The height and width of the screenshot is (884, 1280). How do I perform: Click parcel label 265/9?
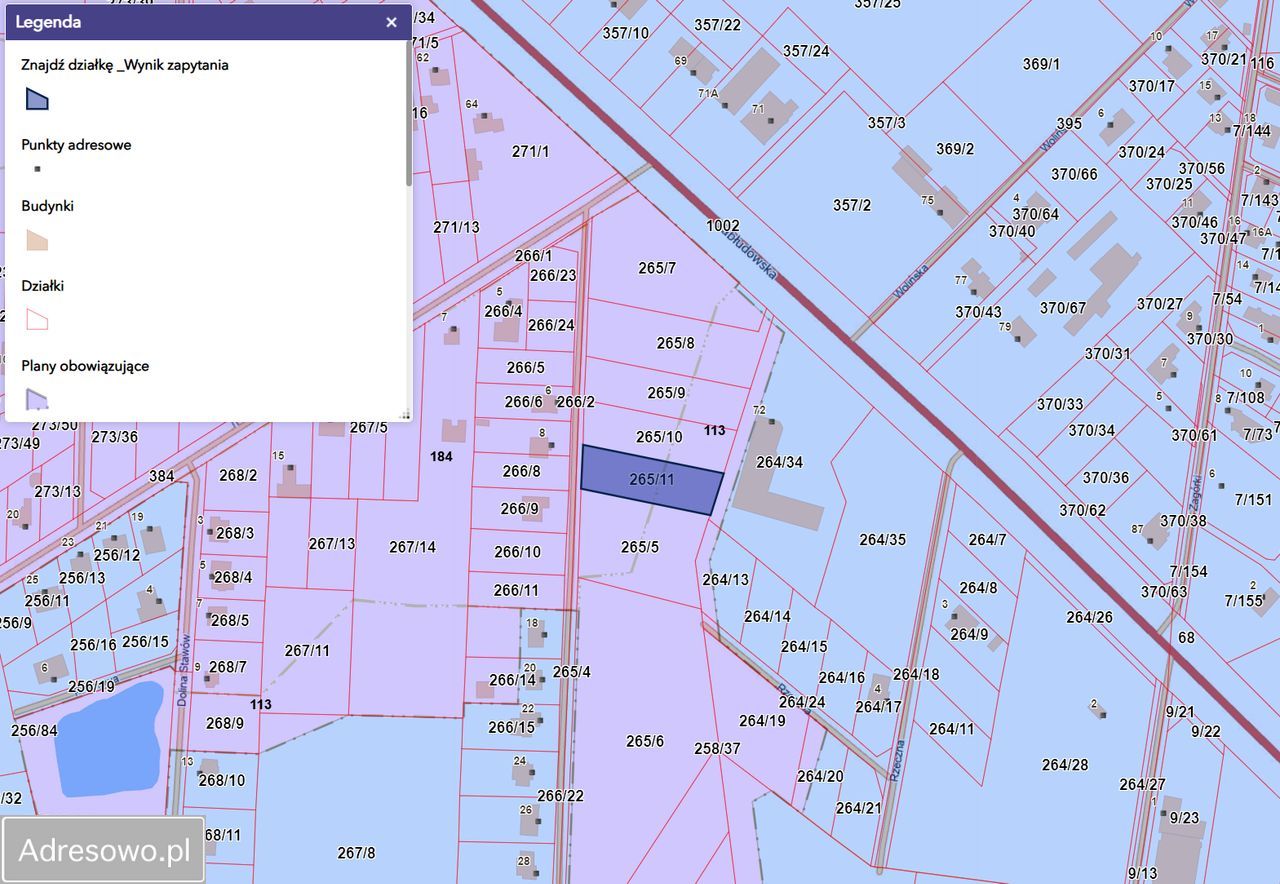pos(666,393)
